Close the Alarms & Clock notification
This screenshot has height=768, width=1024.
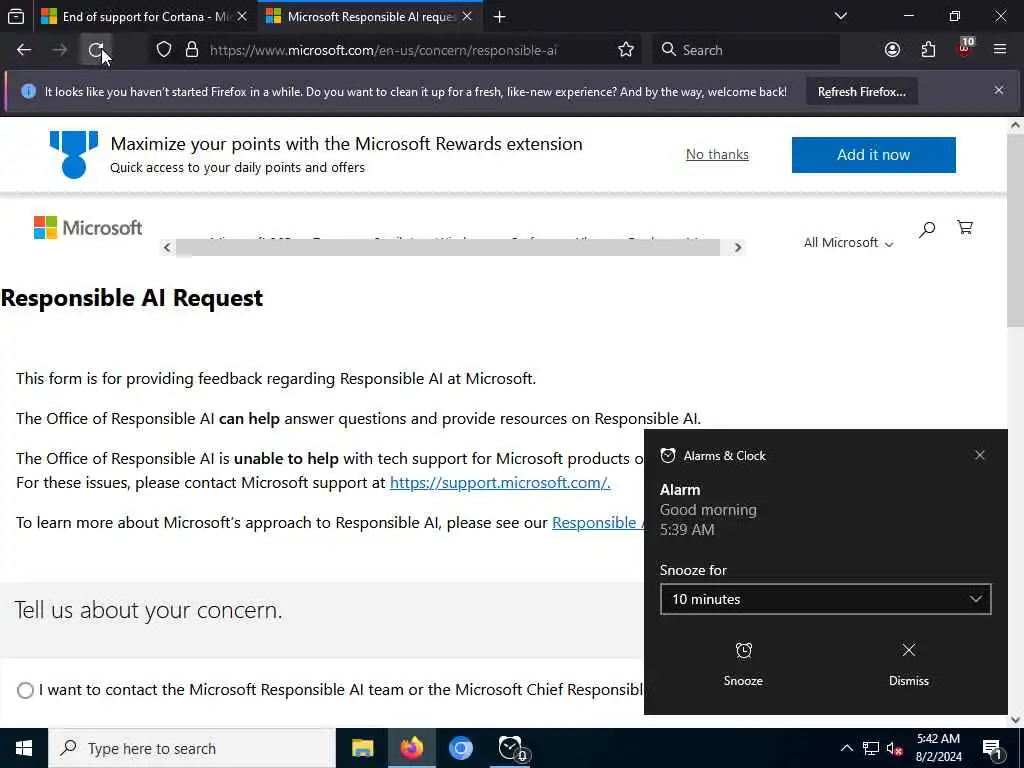pyautogui.click(x=980, y=455)
